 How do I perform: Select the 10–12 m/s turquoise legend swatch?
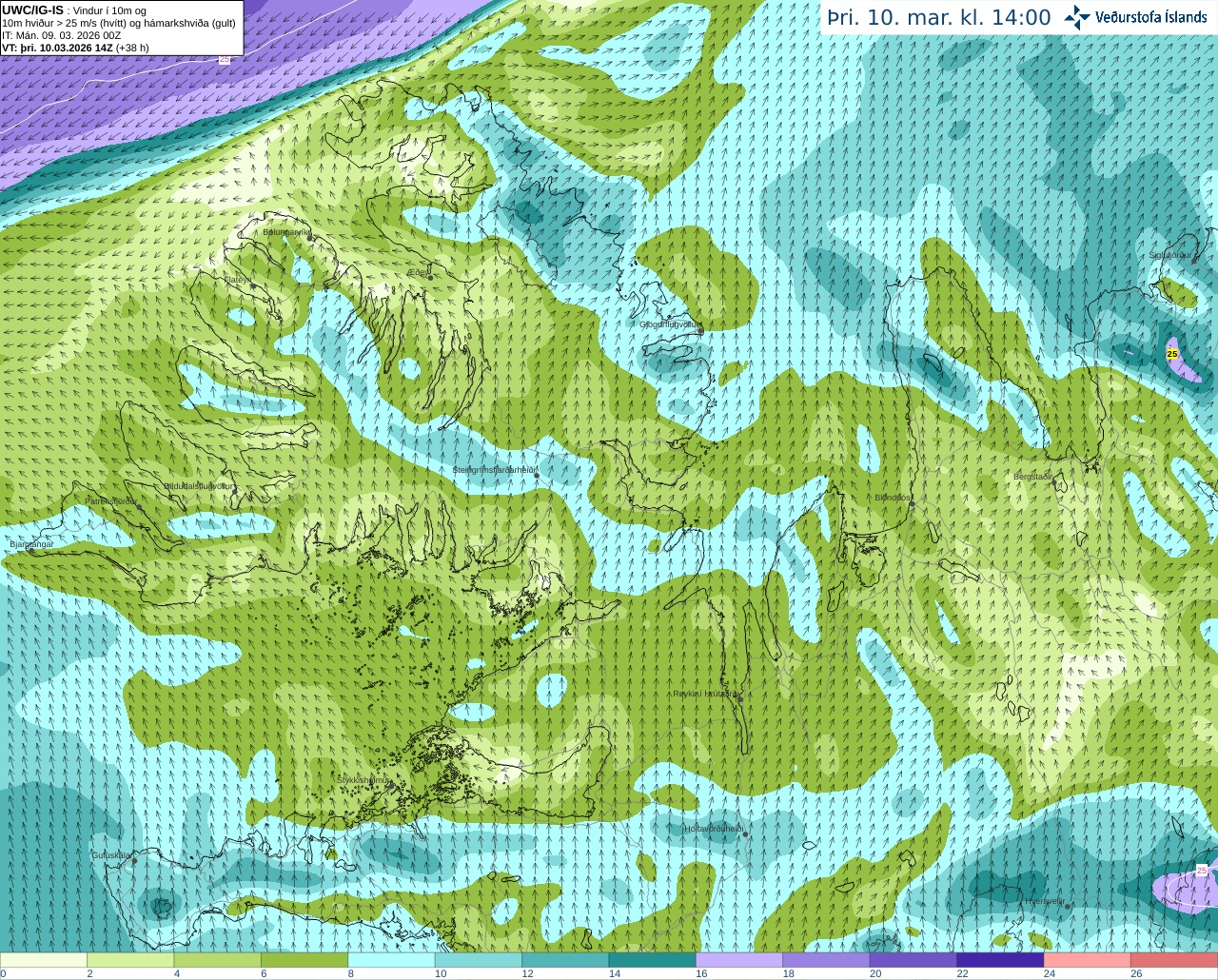479,960
